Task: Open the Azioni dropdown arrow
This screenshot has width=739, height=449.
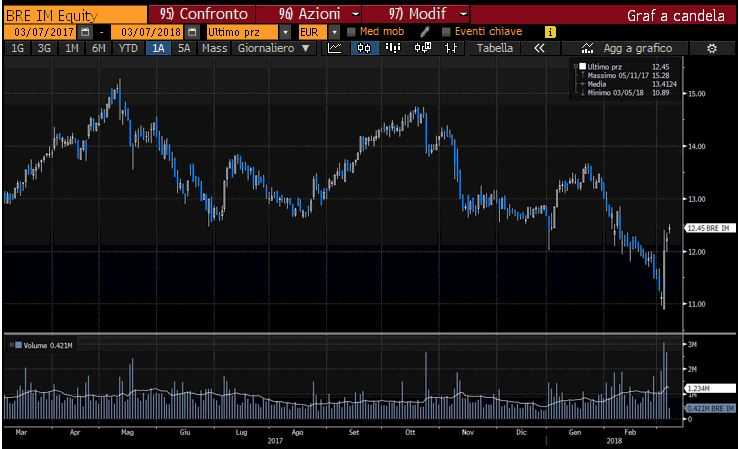Action: coord(355,14)
